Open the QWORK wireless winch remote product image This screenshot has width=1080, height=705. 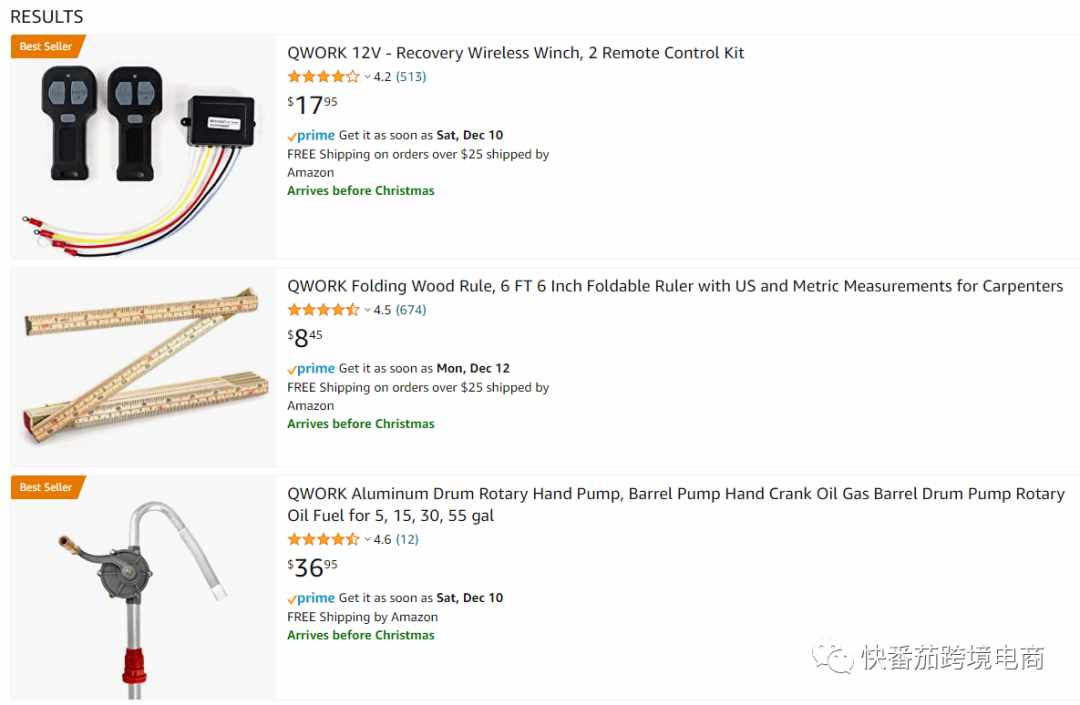[x=143, y=147]
